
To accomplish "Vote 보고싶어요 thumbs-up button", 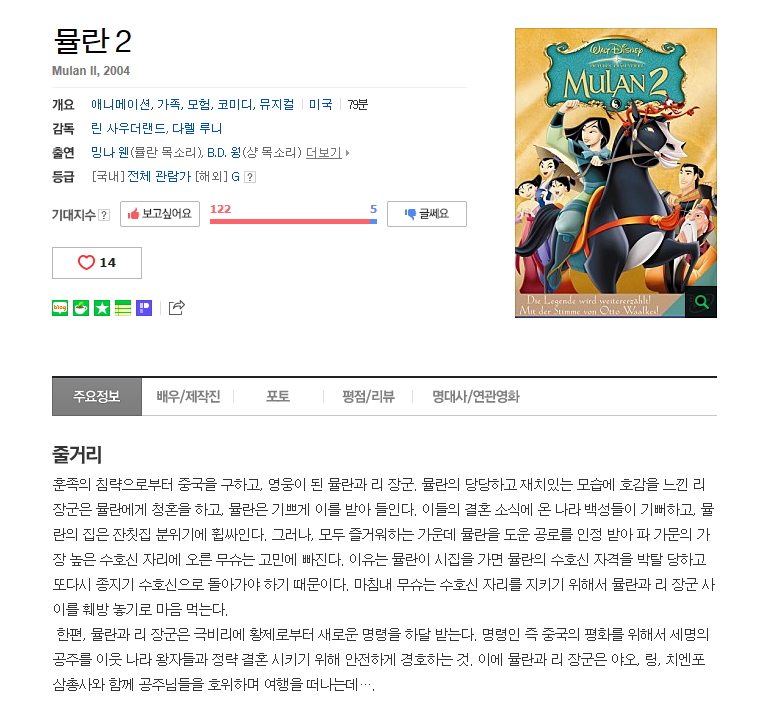I will pos(160,214).
